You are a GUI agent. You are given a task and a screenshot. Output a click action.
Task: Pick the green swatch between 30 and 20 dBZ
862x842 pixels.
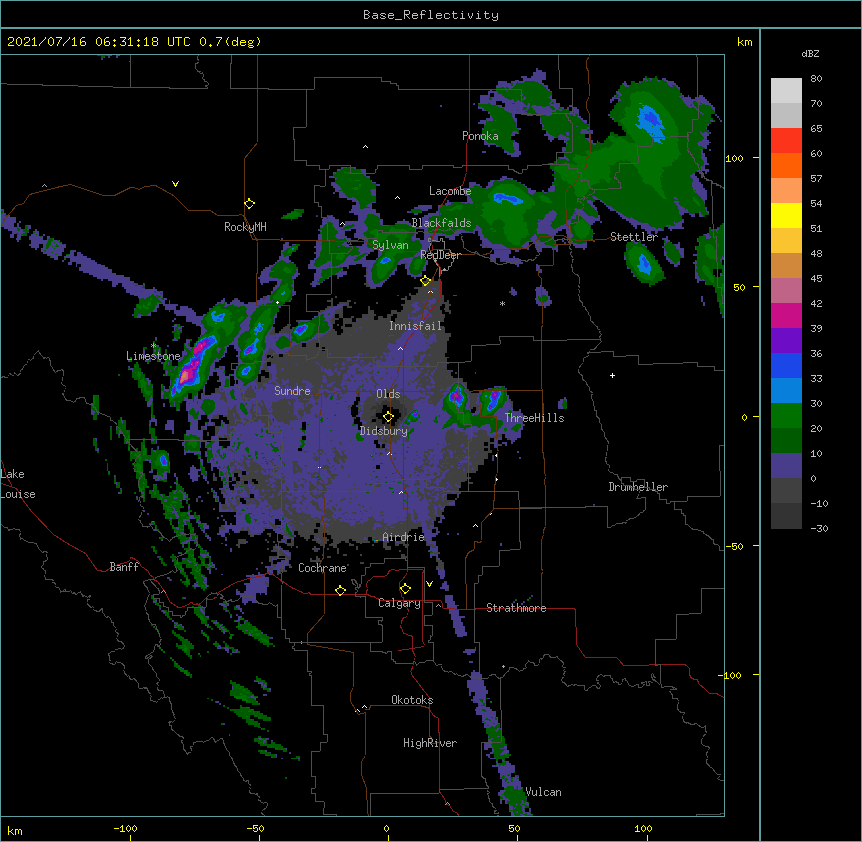coord(786,416)
